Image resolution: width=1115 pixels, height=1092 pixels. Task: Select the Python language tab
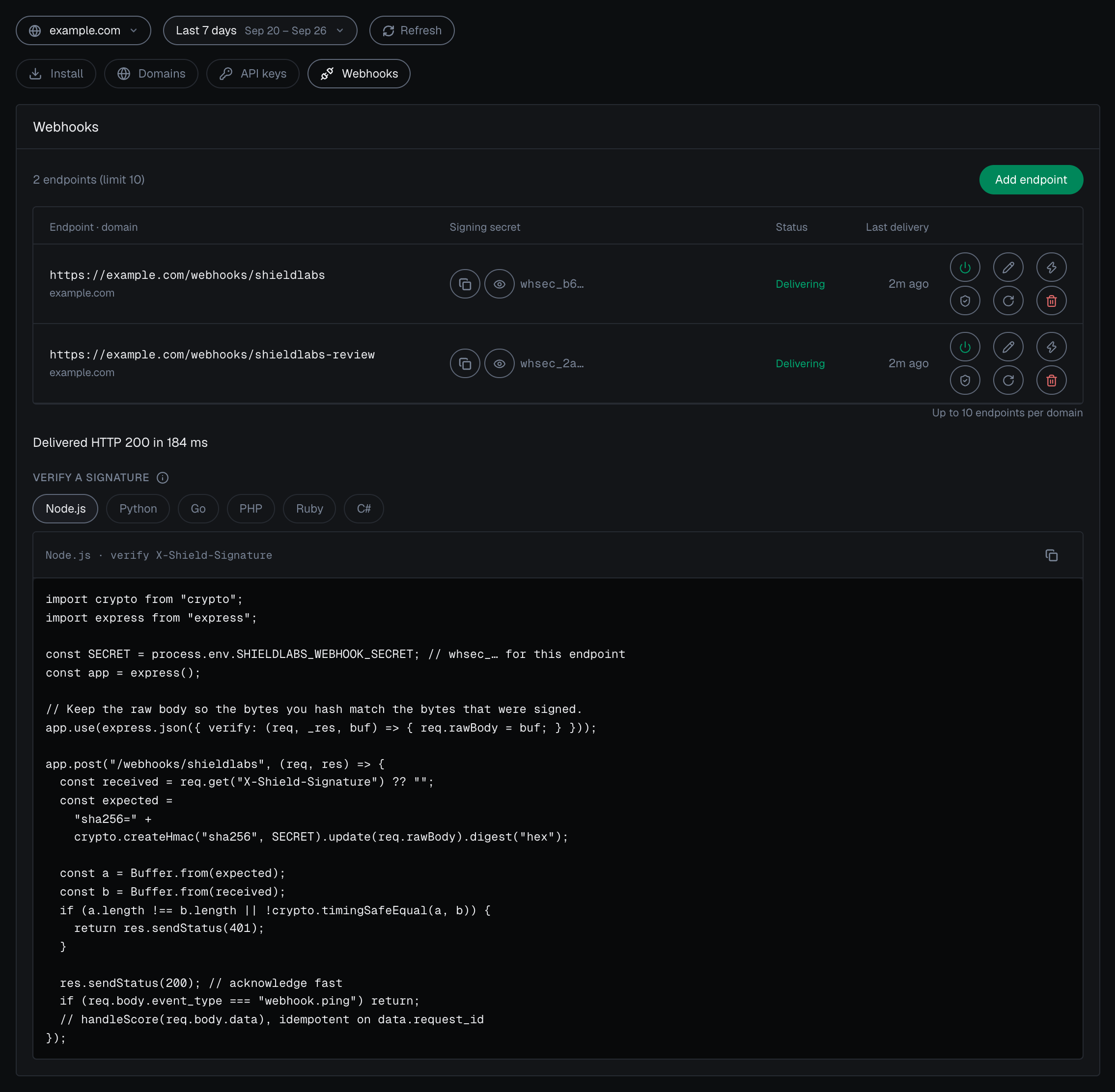point(138,509)
